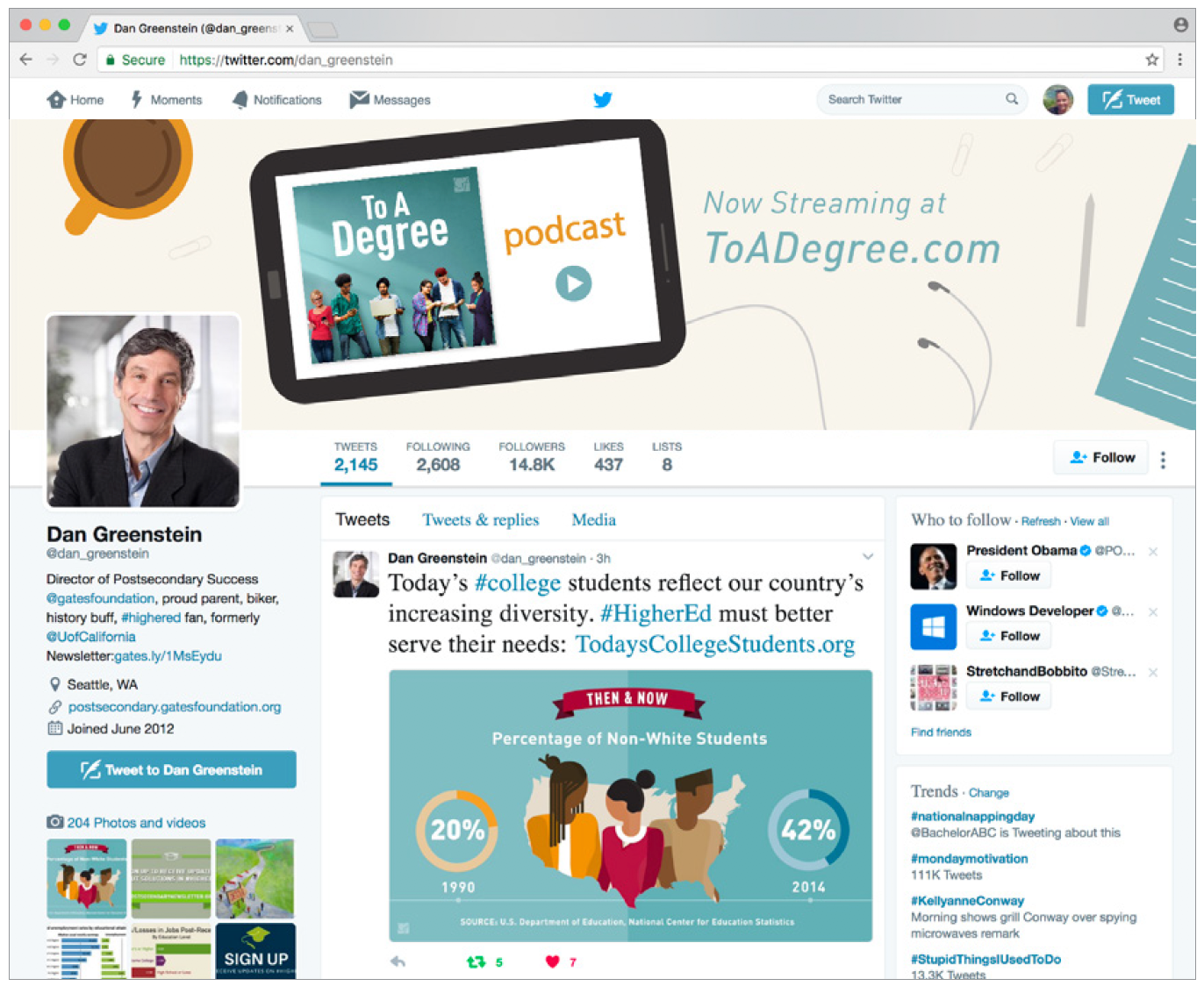
Task: Follow Windows Developer
Action: pos(1009,636)
